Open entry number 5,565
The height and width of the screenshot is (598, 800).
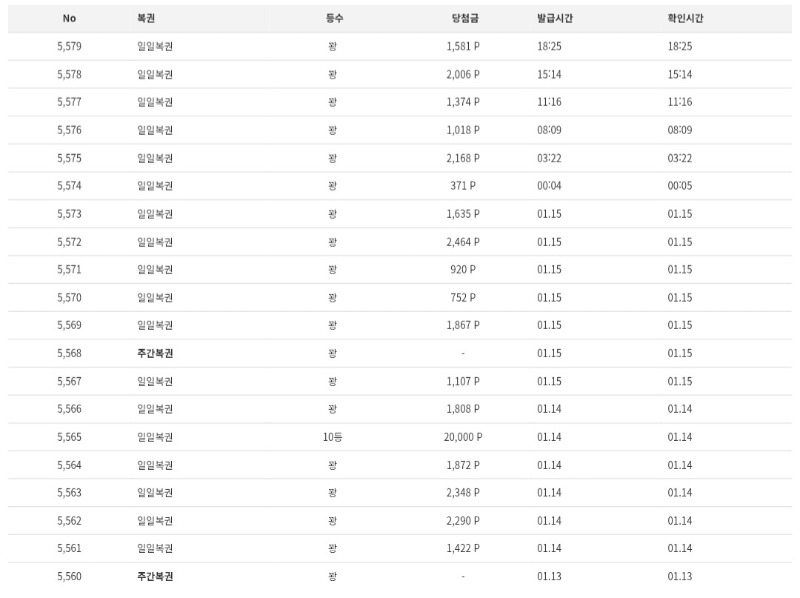[x=69, y=437]
